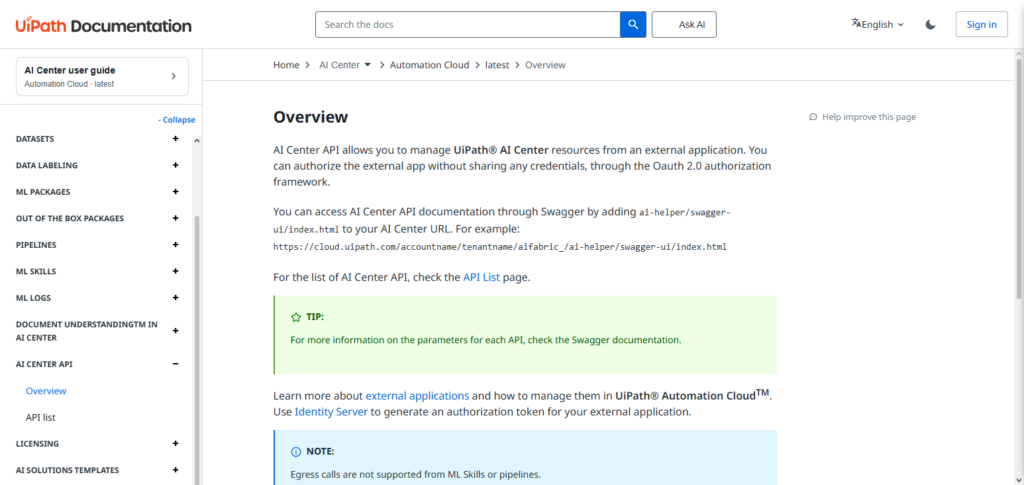The image size is (1024, 485).
Task: Click the blue search magnifier button
Action: [633, 25]
